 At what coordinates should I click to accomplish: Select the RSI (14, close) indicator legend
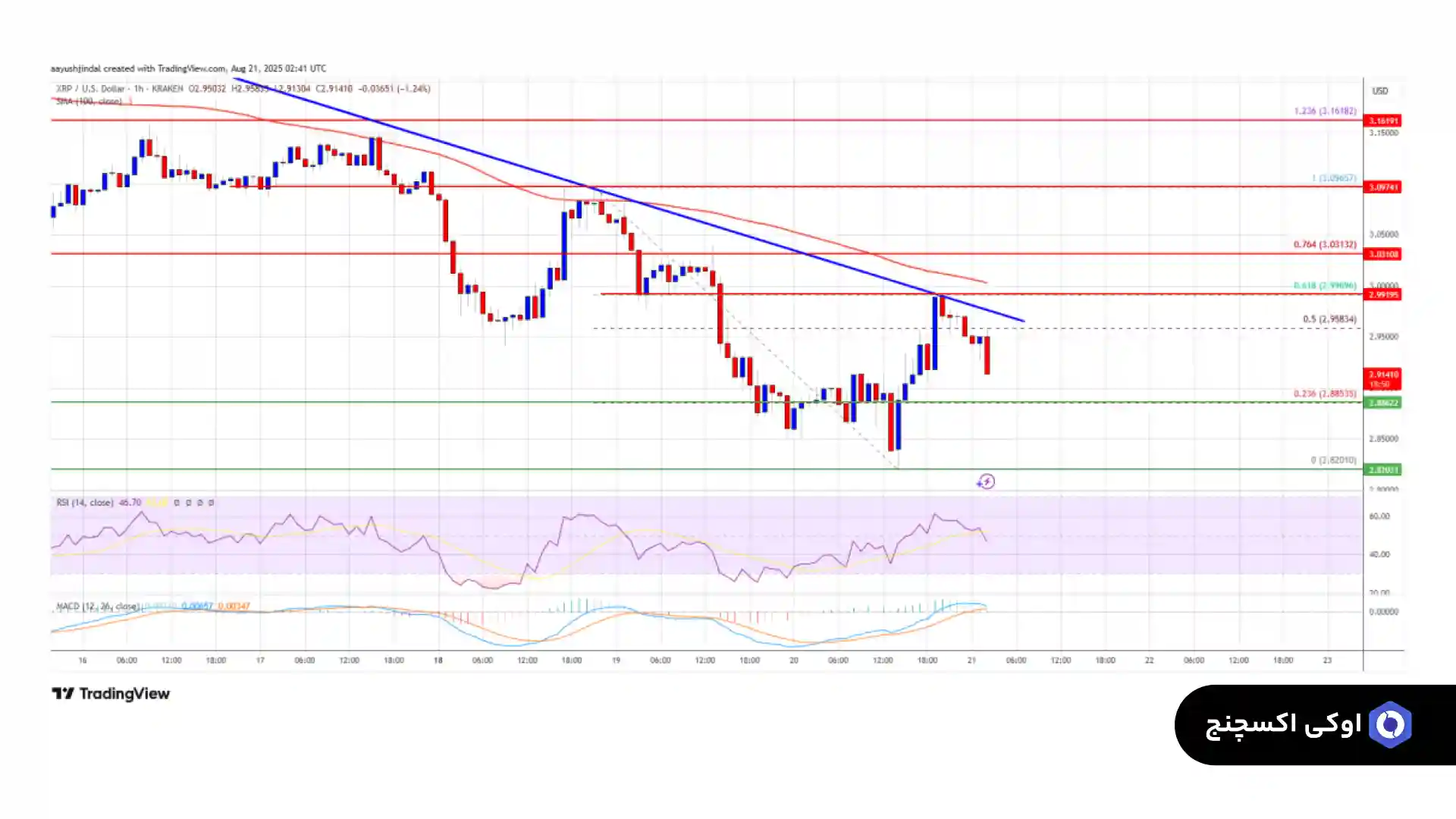[x=85, y=503]
